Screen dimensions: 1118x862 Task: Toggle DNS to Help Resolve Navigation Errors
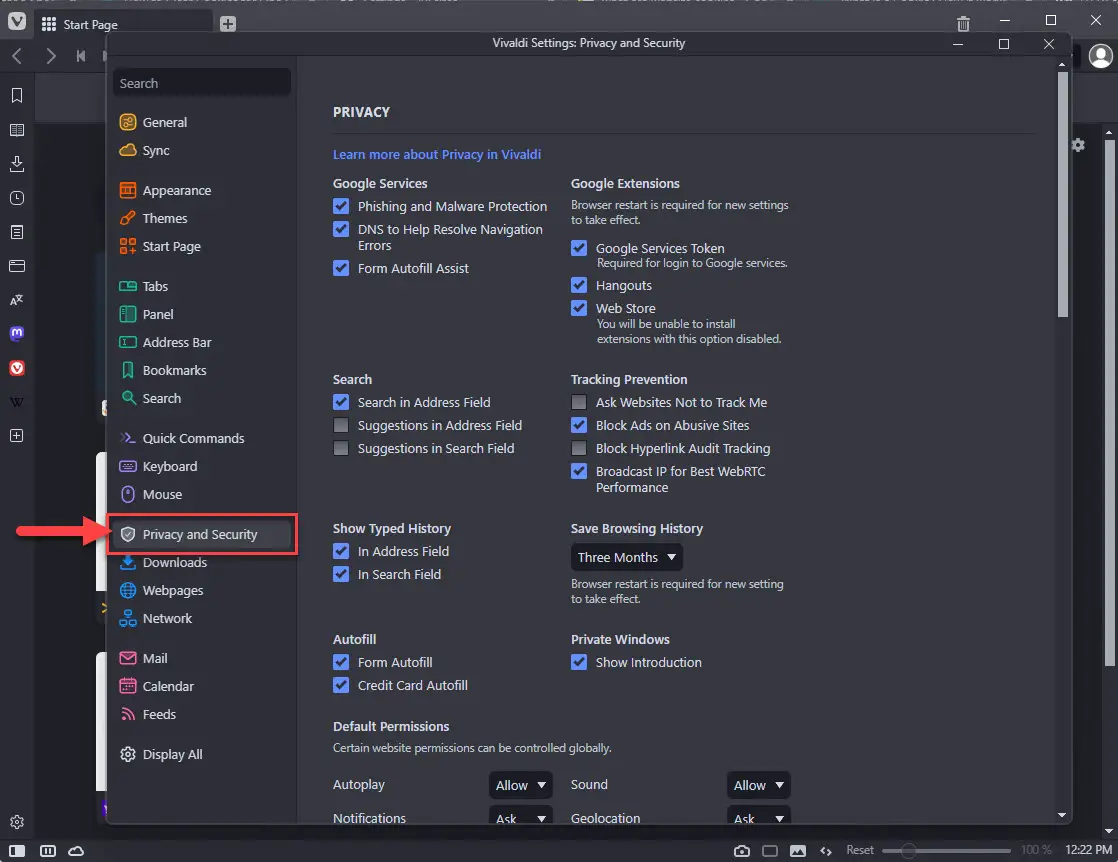[x=341, y=230]
